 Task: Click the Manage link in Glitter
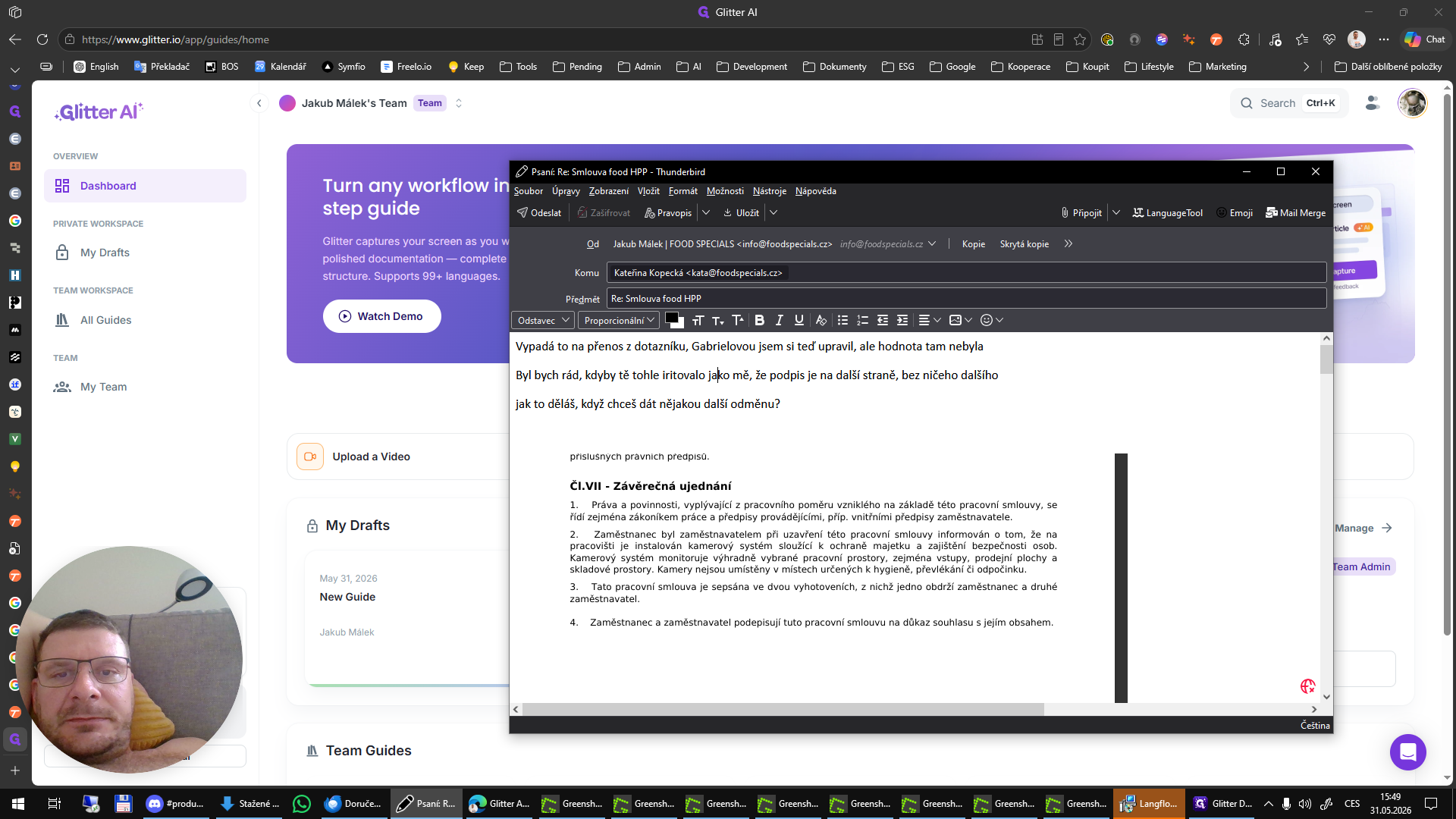(1363, 528)
